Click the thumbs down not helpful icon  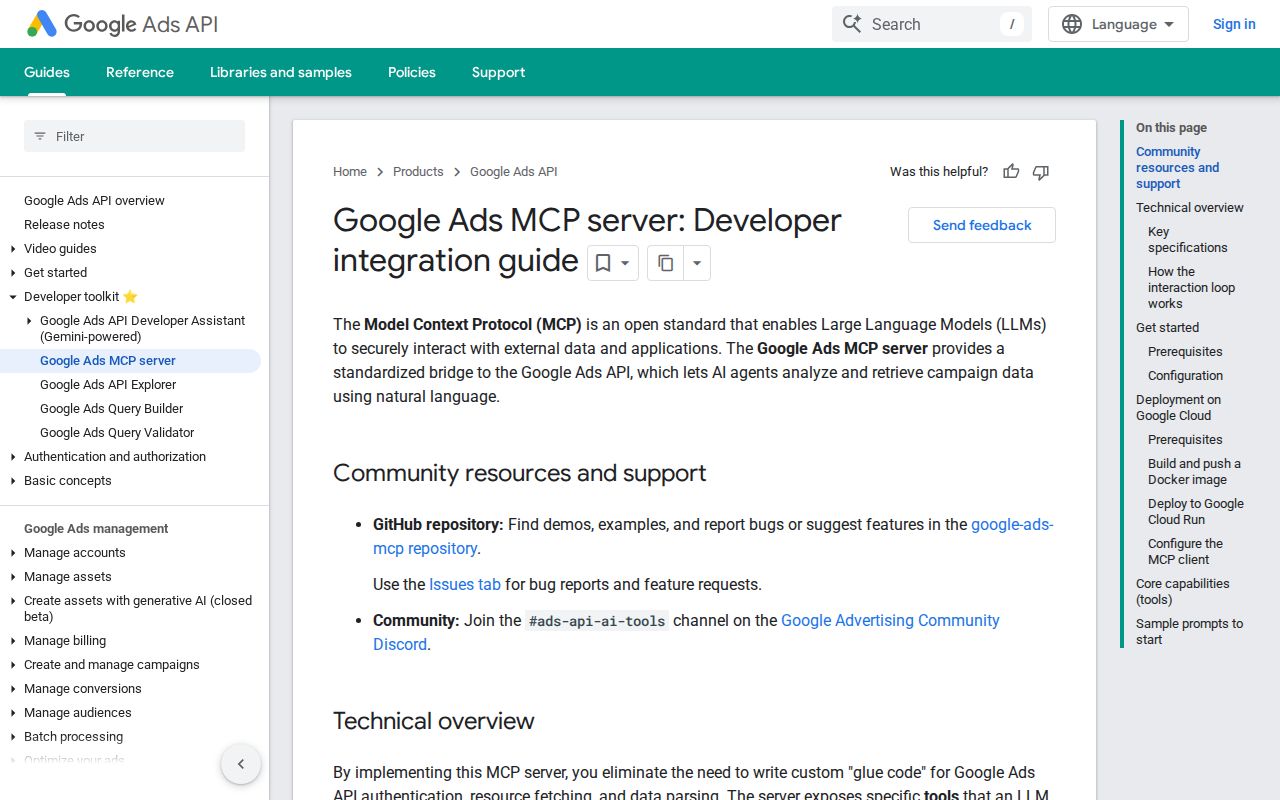(1041, 172)
